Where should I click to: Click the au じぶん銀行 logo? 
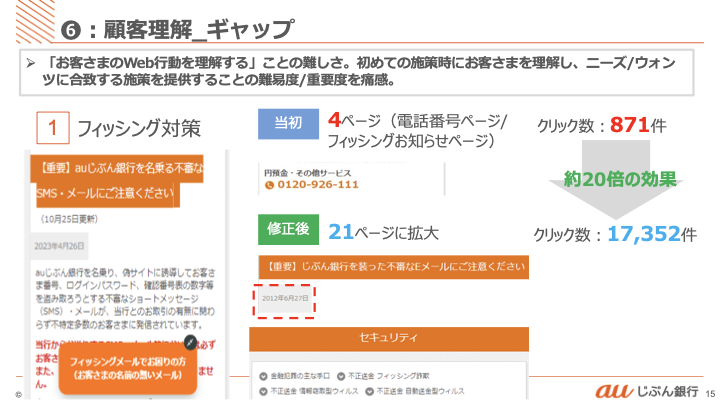[x=647, y=391]
